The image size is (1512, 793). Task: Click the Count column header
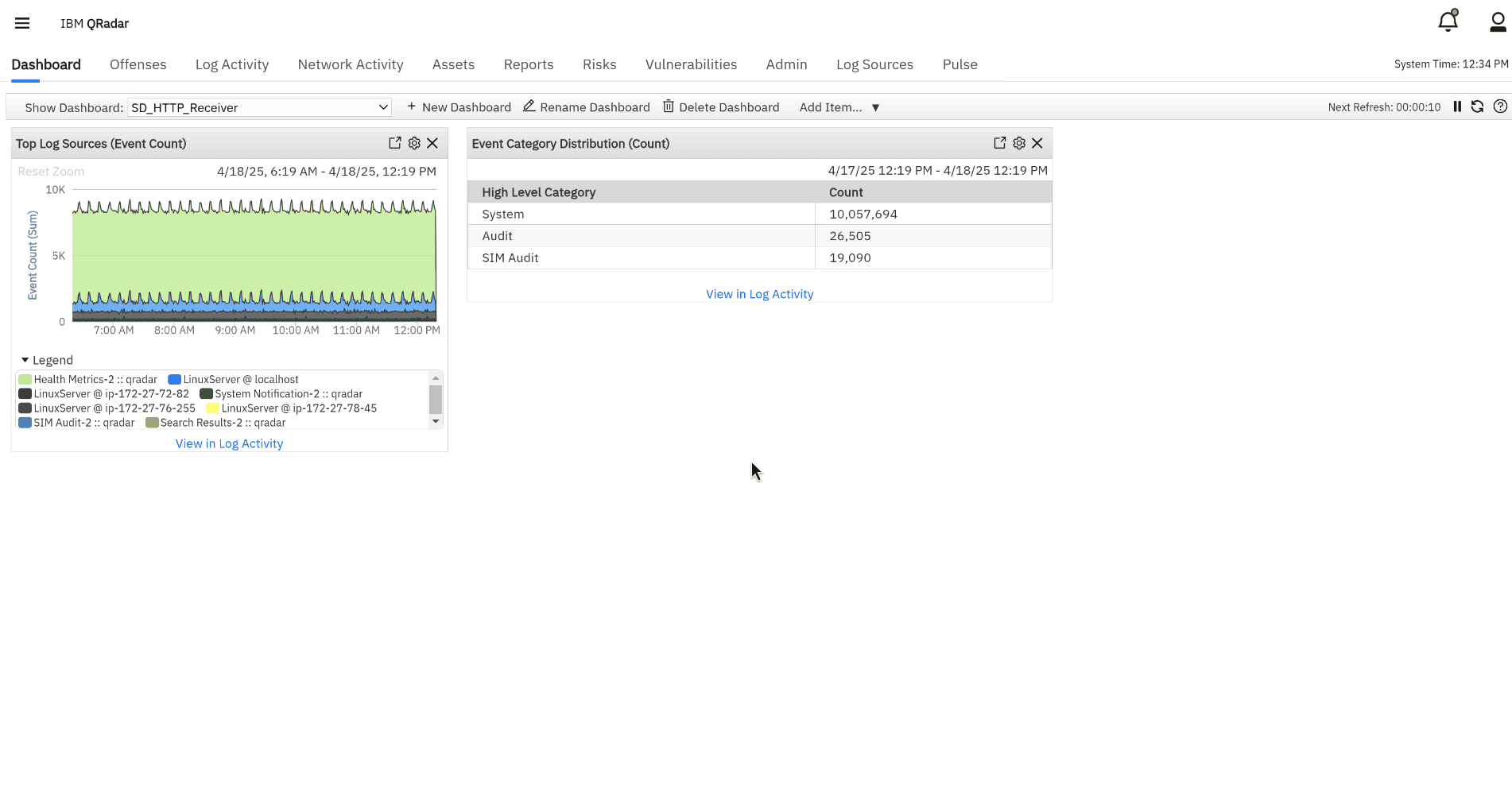pos(846,192)
